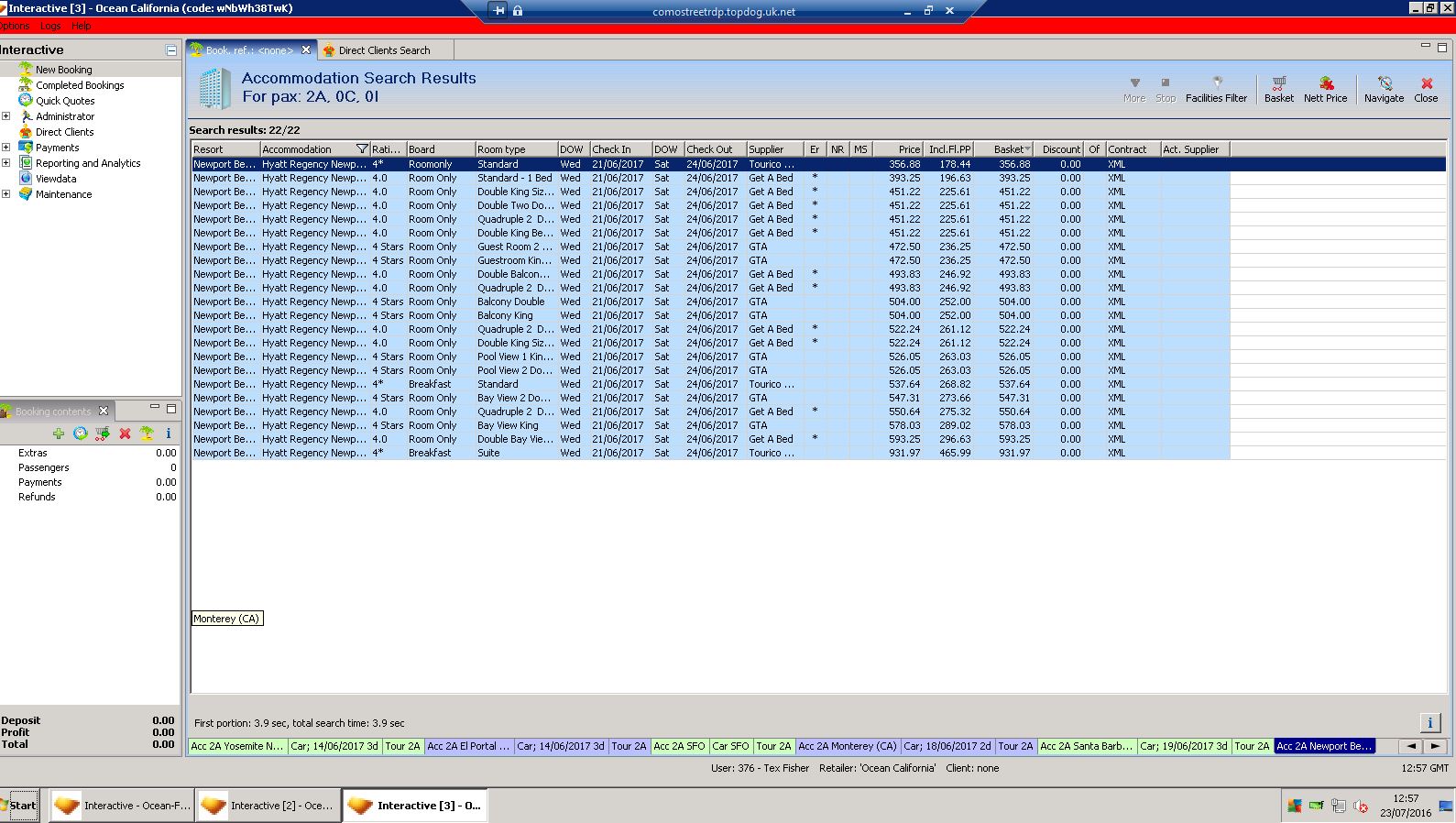Select the Balcony Double room row
Viewport: 1456px width, 823px height.
(x=710, y=302)
